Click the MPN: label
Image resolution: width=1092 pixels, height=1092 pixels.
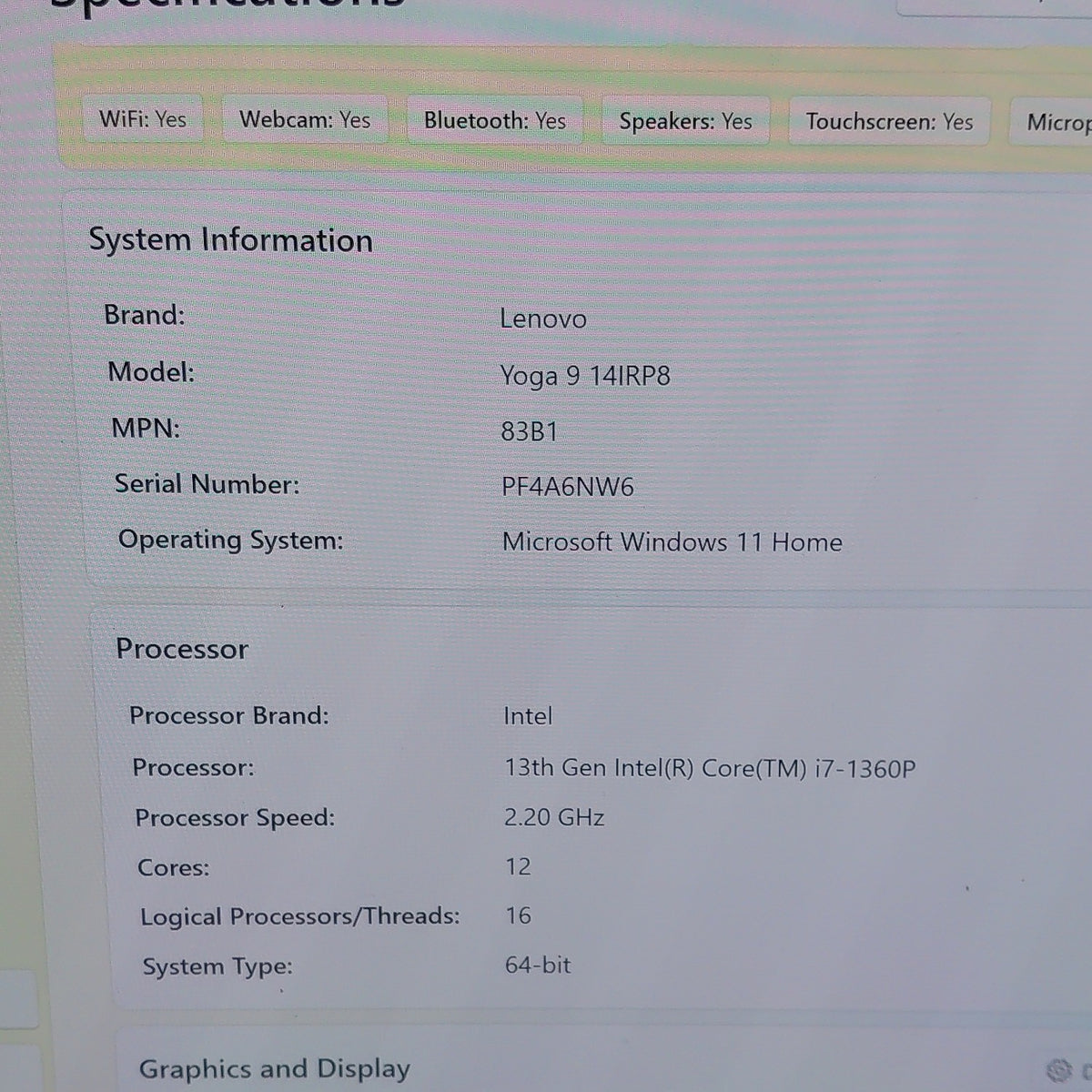click(146, 428)
